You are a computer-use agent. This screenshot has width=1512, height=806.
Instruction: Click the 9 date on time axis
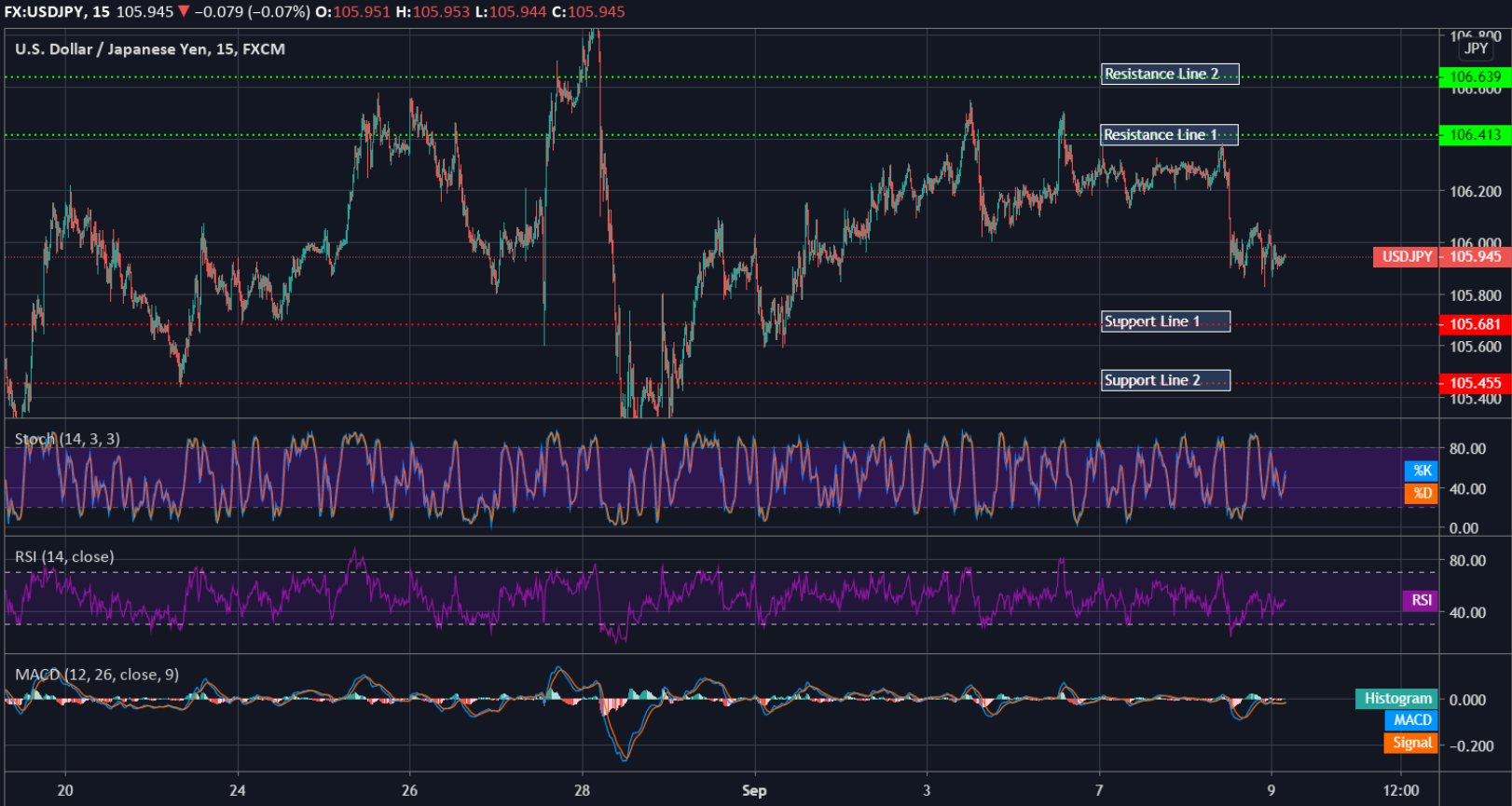pyautogui.click(x=1271, y=790)
